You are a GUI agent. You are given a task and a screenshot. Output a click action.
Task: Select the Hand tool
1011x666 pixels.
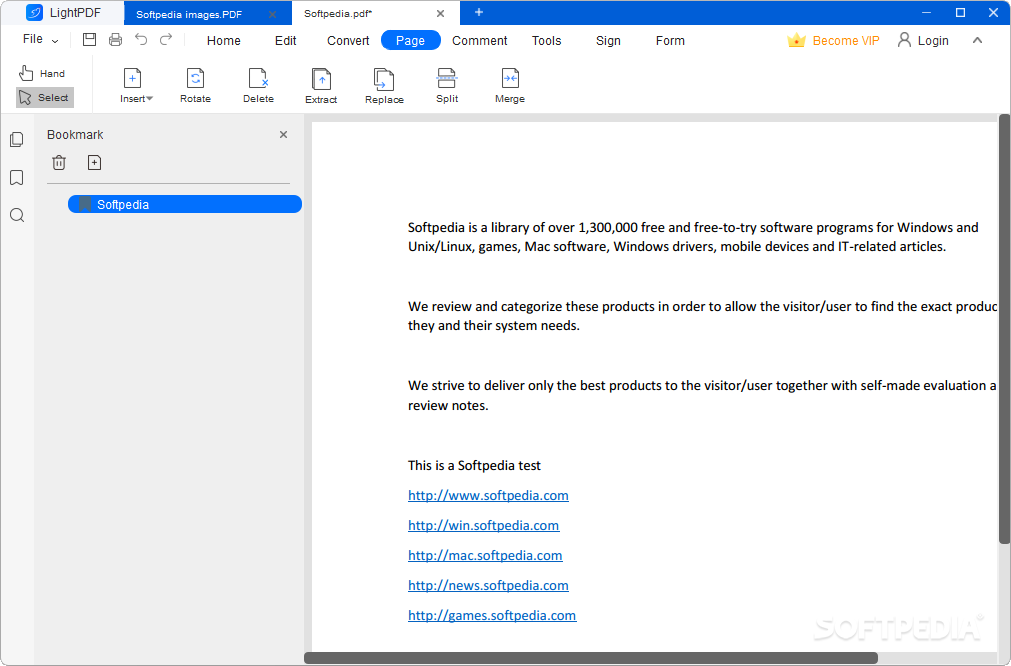tap(43, 73)
